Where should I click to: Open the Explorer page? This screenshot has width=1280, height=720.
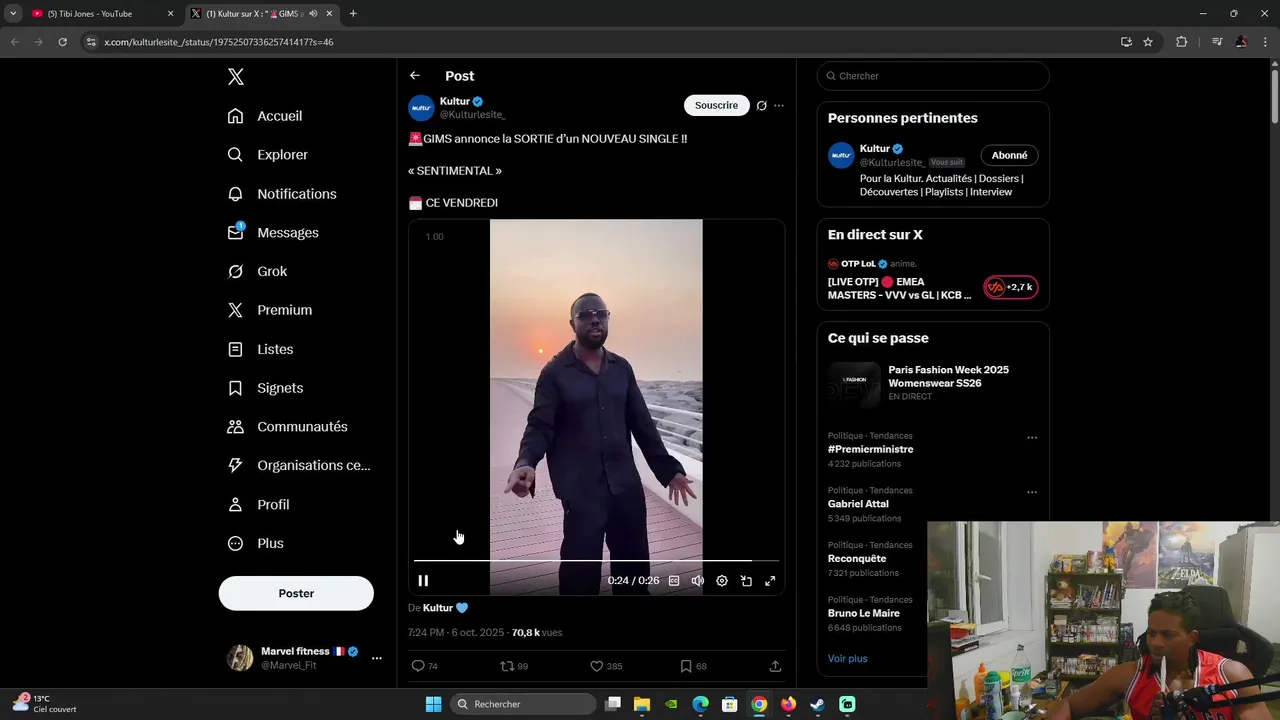click(x=268, y=155)
